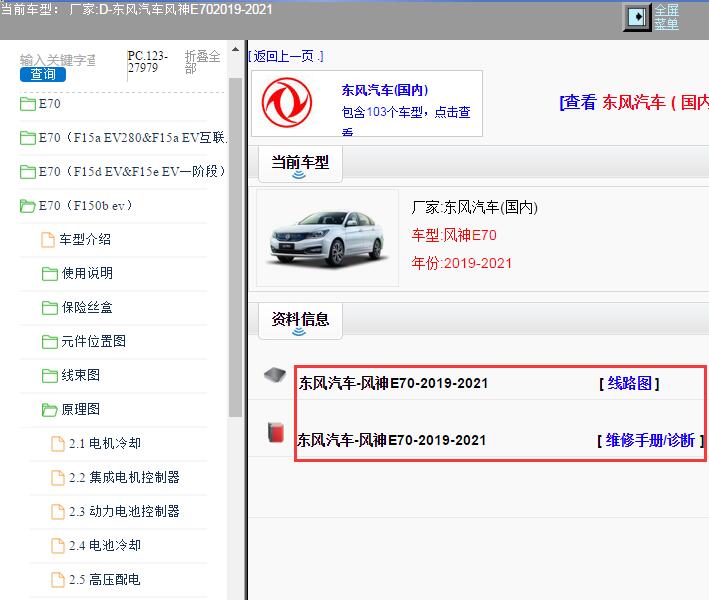The image size is (709, 600).
Task: Select E70 (F150b ev) tree item label
Action: pos(86,206)
